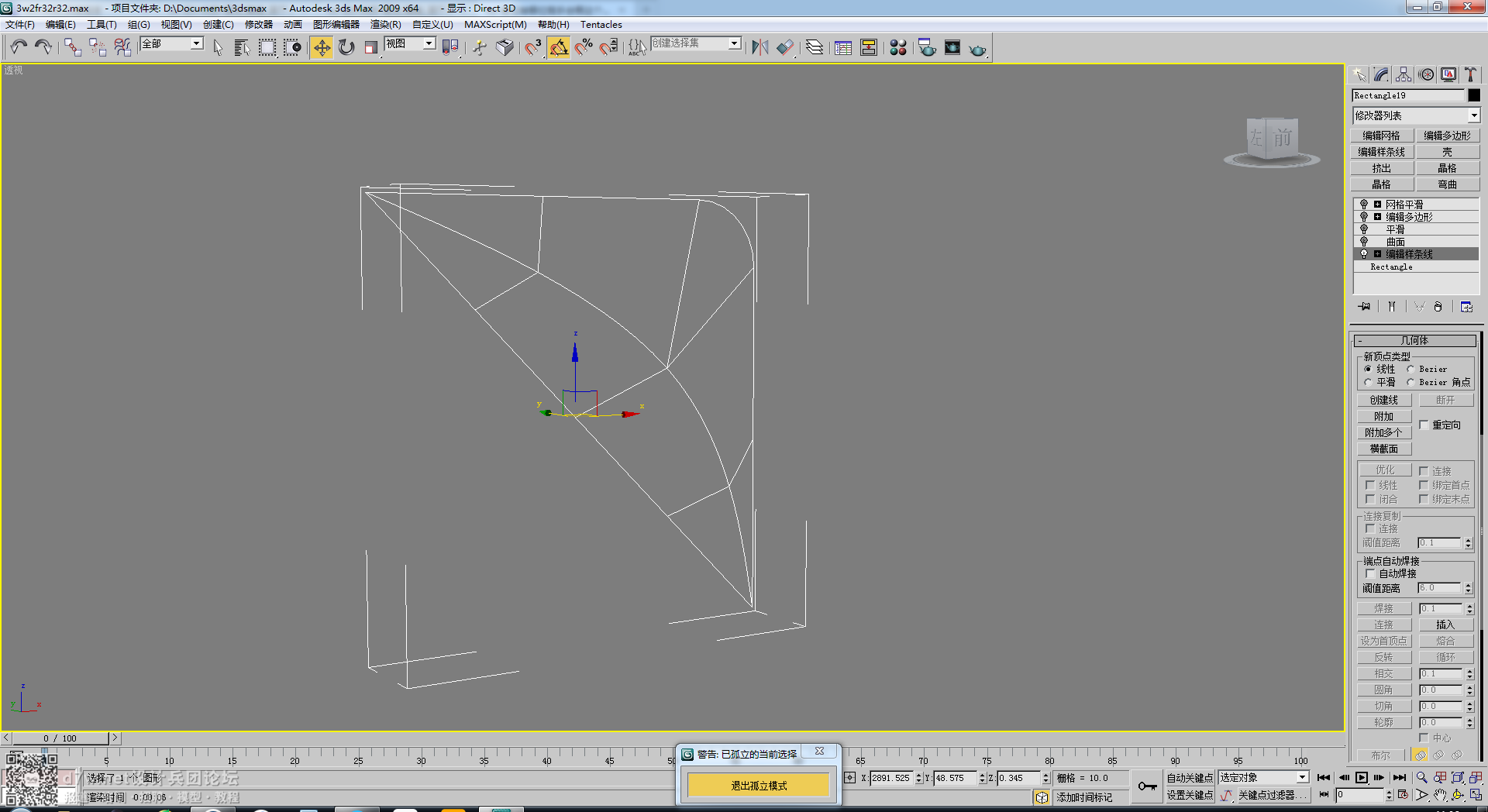
Task: Toggle the Window/Crossing selection icon
Action: 292,47
